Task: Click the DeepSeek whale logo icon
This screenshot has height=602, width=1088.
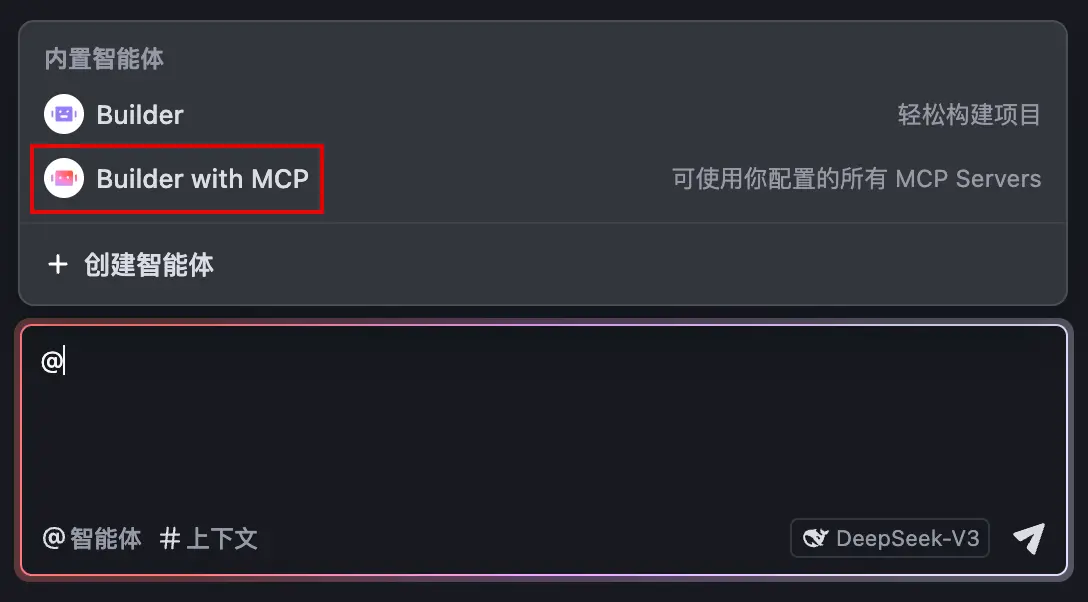Action: (x=815, y=538)
